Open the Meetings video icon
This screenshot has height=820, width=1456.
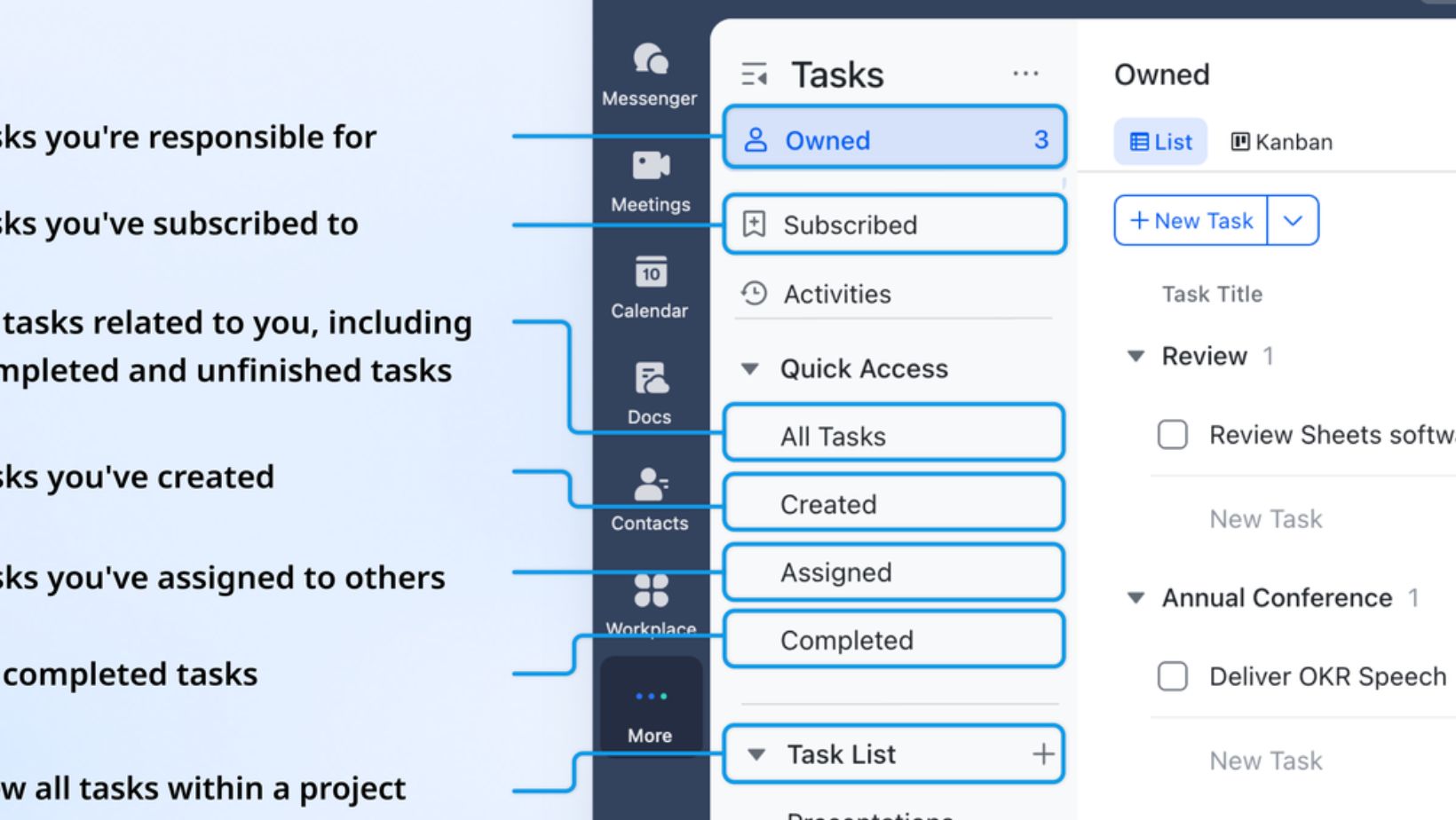tap(650, 166)
